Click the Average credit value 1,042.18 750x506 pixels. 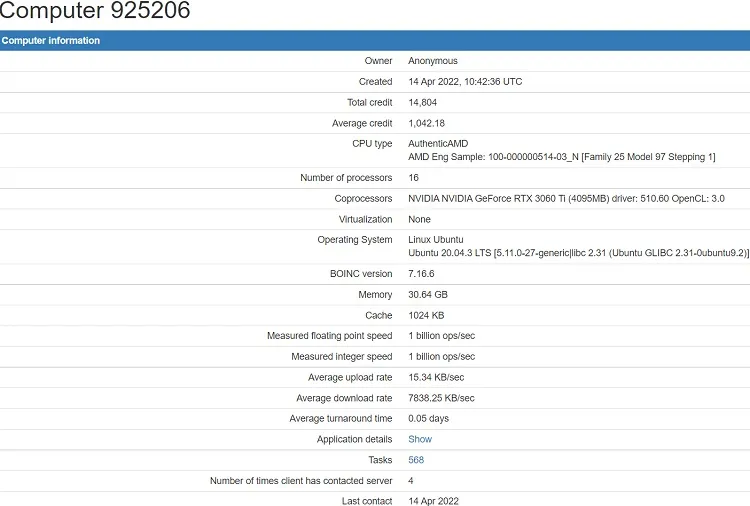pyautogui.click(x=426, y=123)
